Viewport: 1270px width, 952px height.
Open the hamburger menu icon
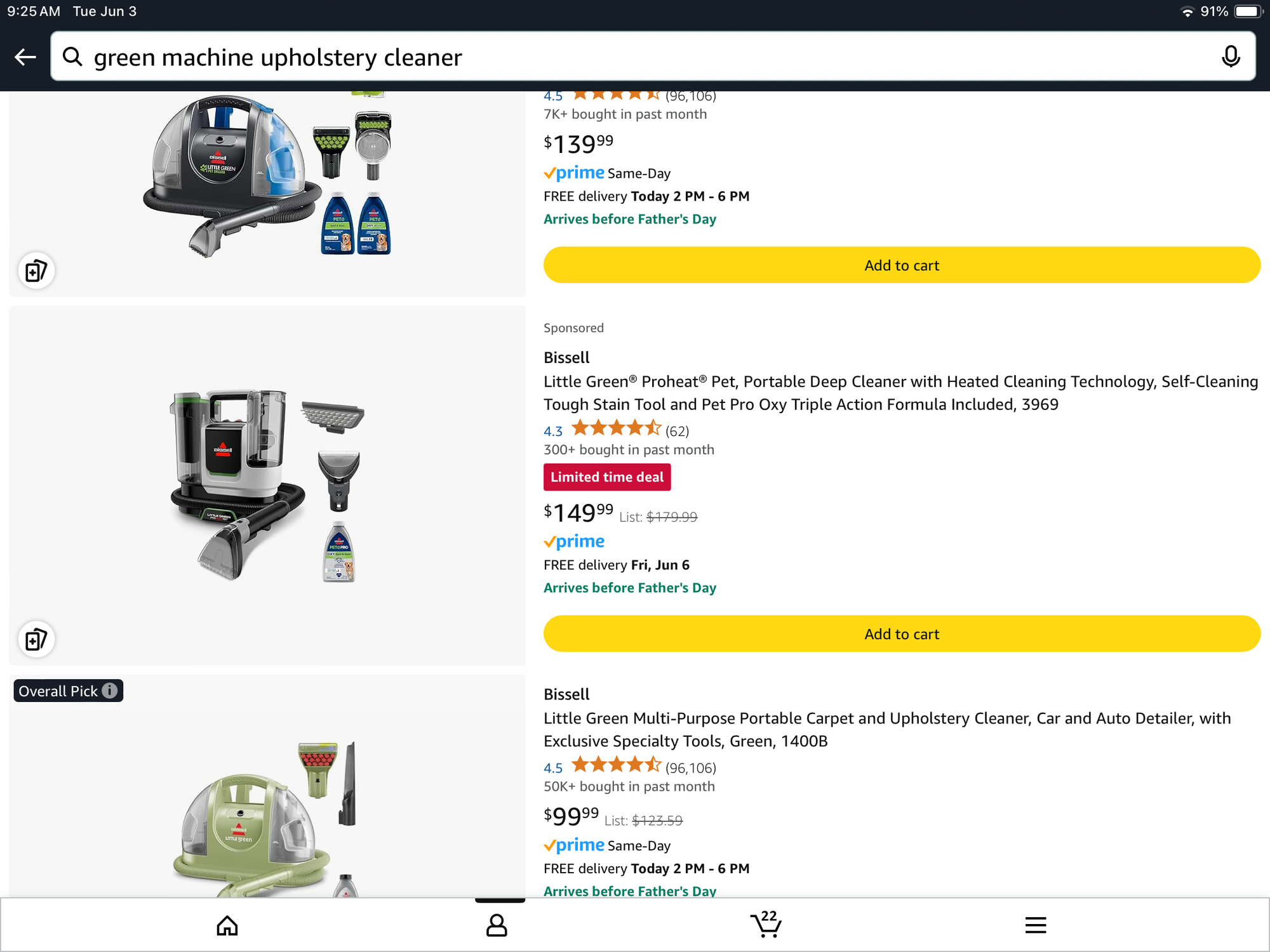tap(1035, 925)
